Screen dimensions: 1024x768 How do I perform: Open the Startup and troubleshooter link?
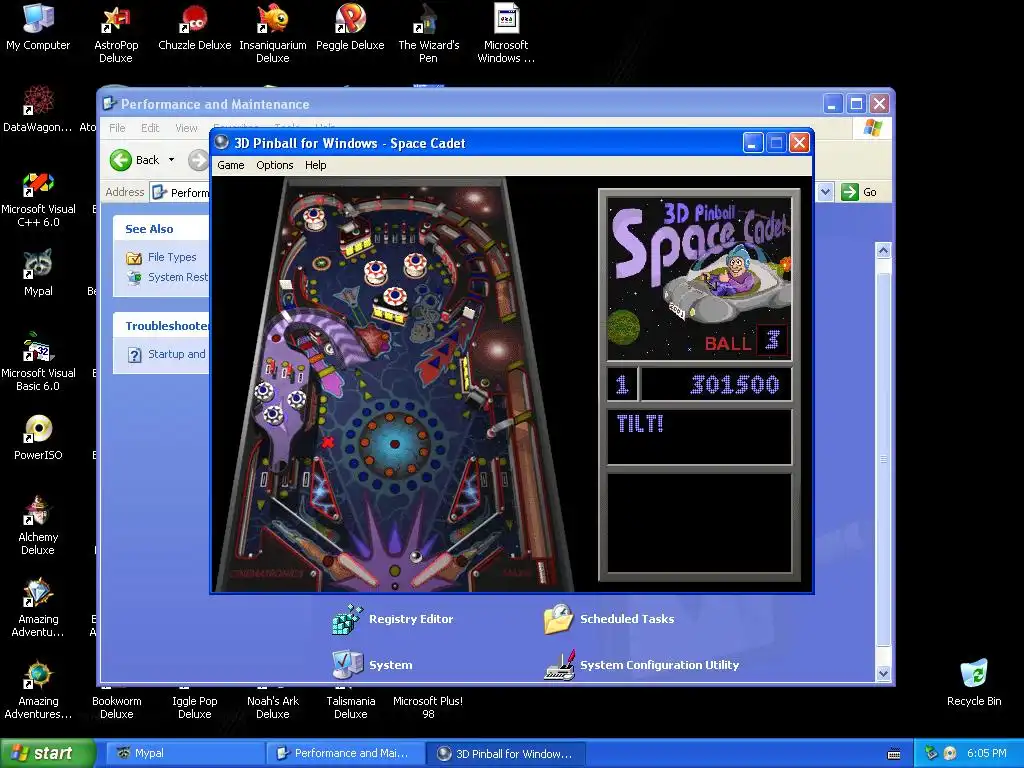(176, 354)
